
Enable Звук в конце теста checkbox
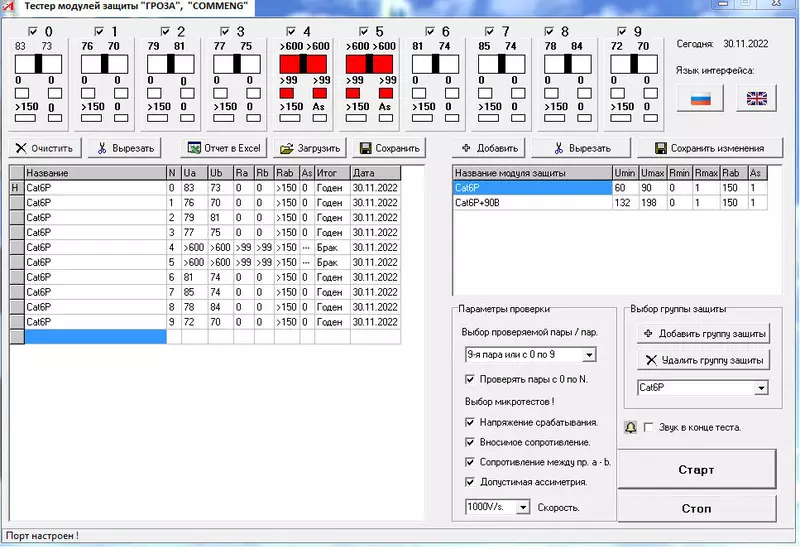click(x=648, y=427)
